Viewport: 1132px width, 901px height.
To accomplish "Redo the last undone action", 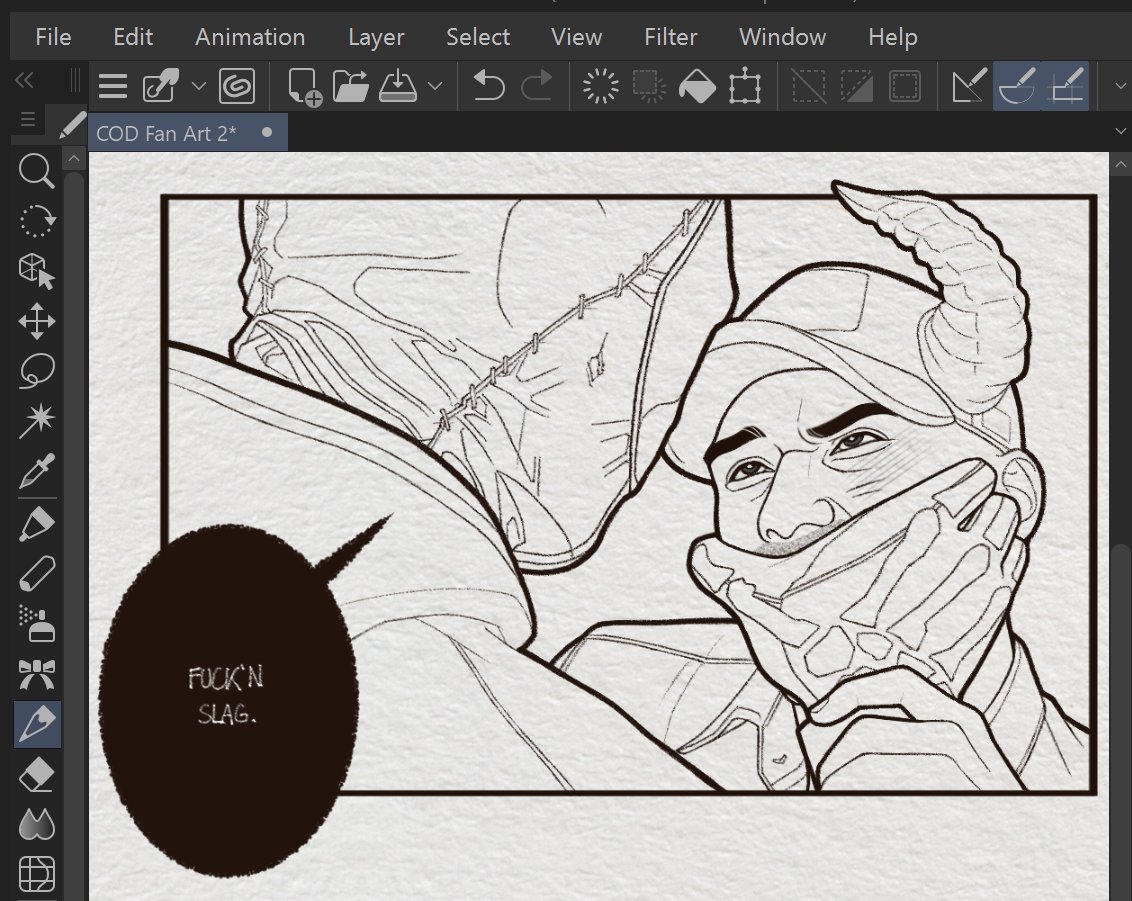I will [x=536, y=87].
